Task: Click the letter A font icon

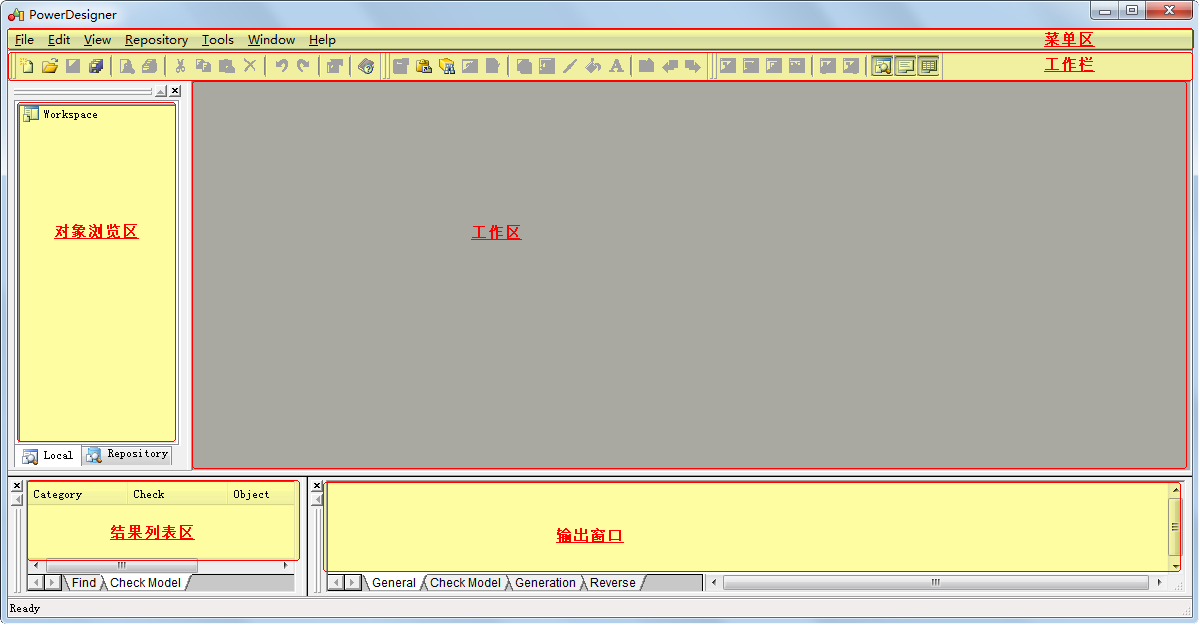Action: point(616,66)
